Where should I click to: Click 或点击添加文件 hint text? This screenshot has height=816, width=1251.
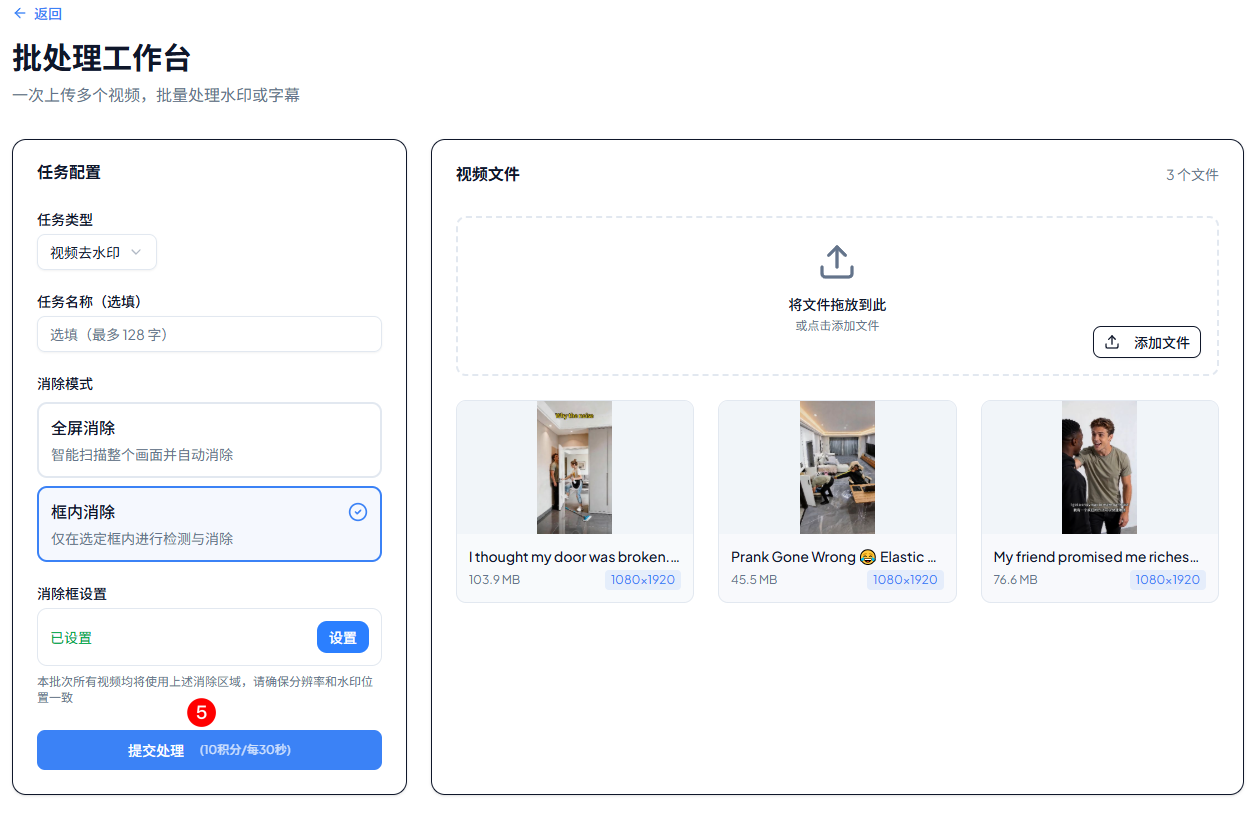click(x=837, y=326)
